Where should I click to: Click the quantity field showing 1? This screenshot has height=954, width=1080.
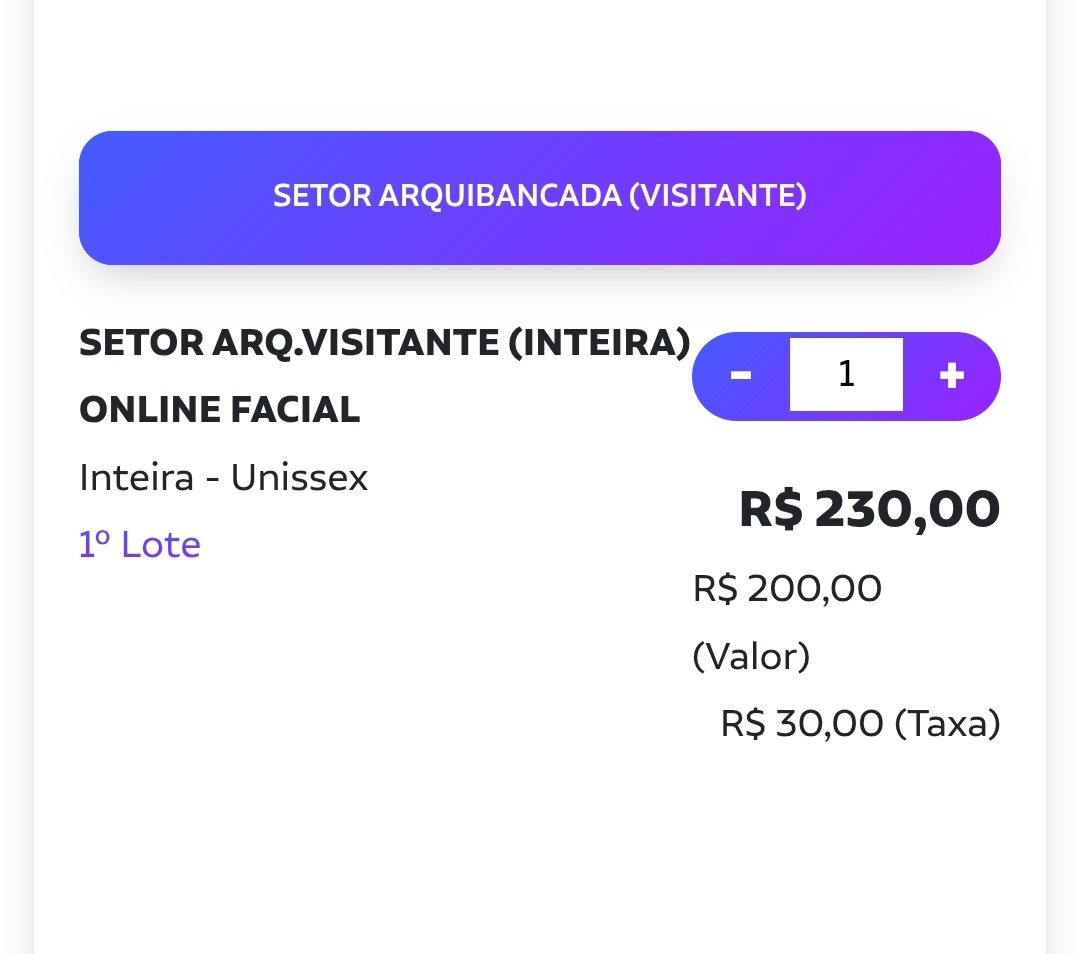coord(846,375)
